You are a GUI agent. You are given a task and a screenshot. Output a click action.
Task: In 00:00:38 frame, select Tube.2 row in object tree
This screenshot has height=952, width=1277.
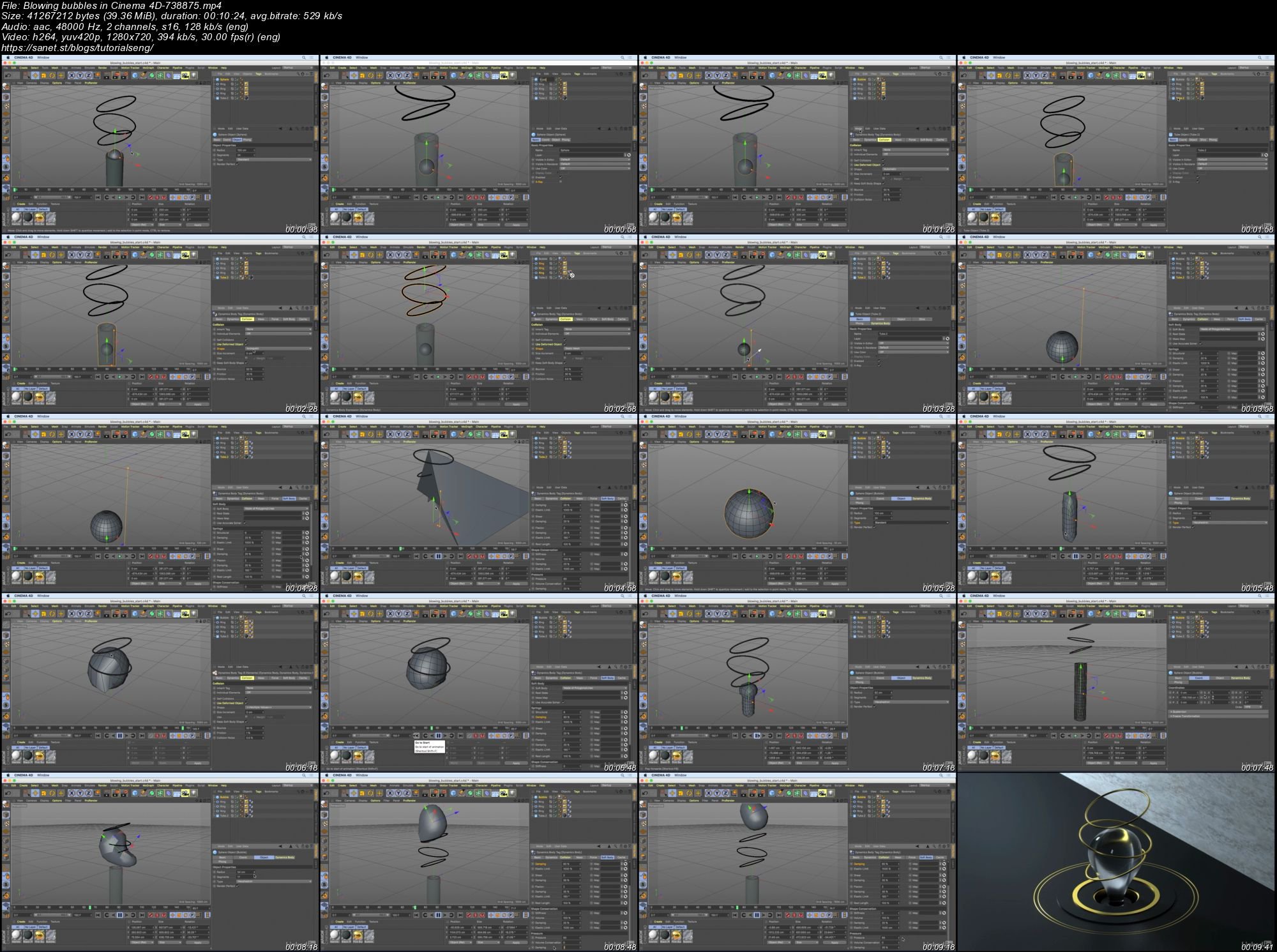click(223, 98)
